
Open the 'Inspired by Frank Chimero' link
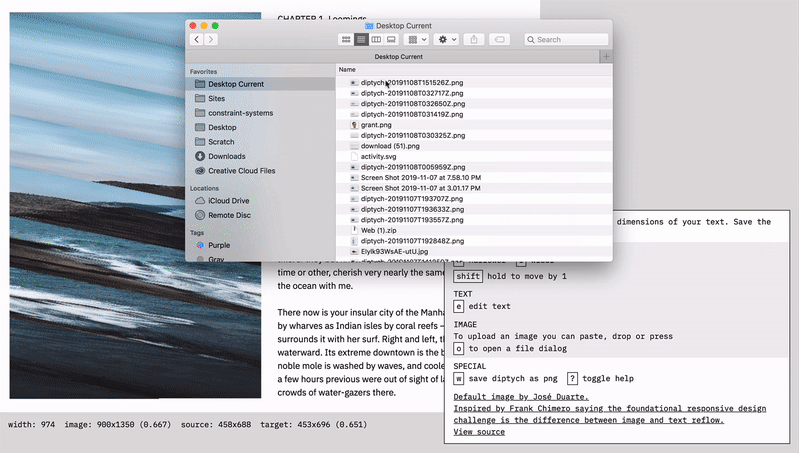(x=610, y=414)
